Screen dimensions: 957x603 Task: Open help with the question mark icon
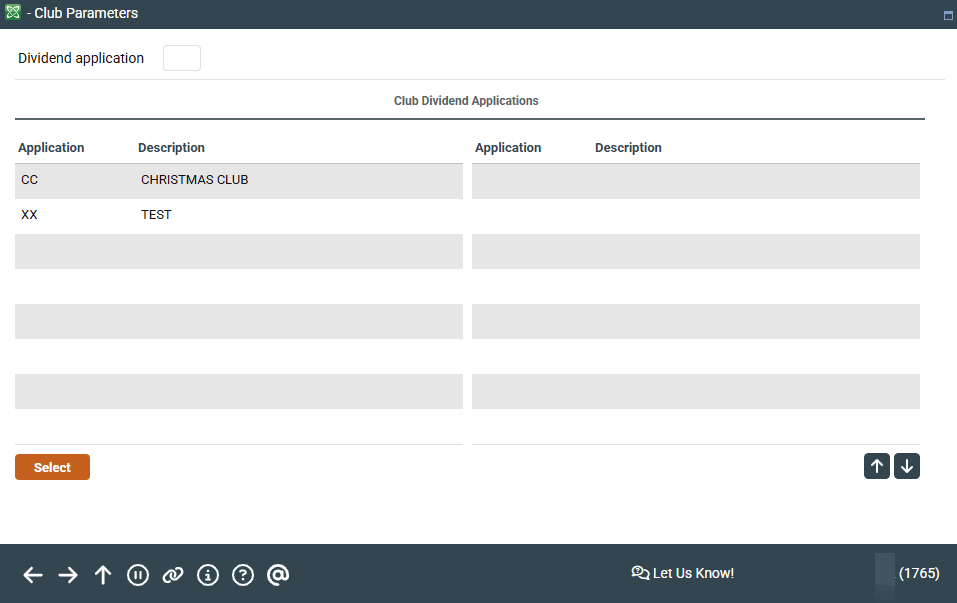243,574
